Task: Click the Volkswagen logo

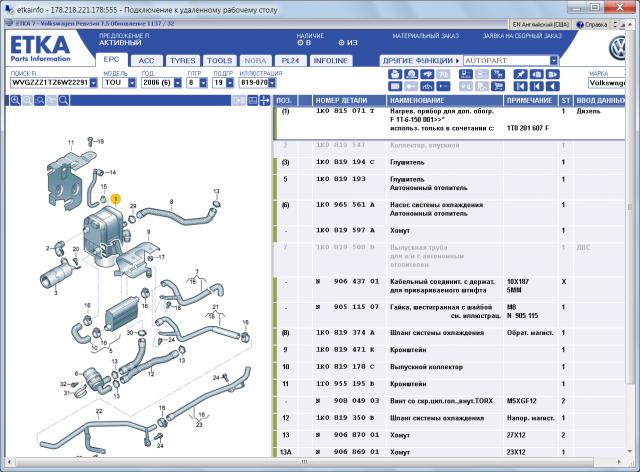Action: click(618, 48)
